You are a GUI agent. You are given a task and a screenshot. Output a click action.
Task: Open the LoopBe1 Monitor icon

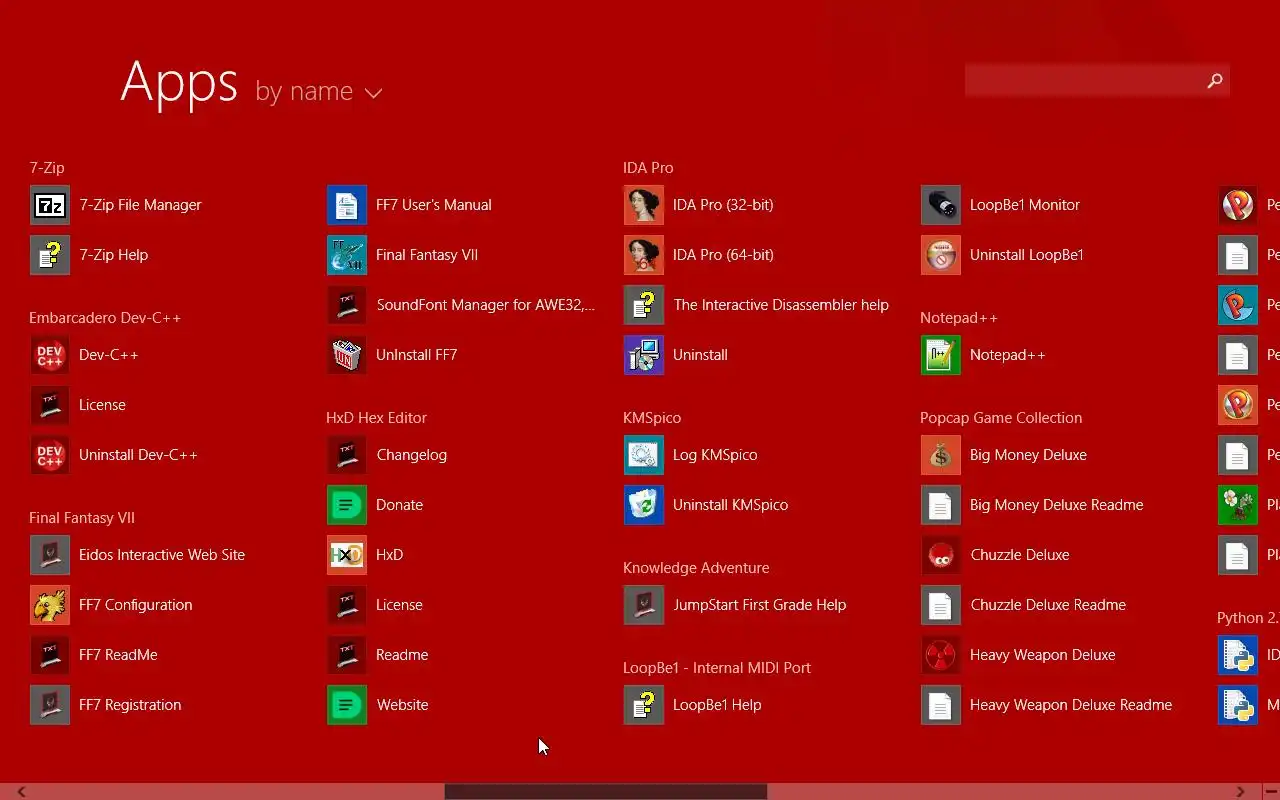941,205
